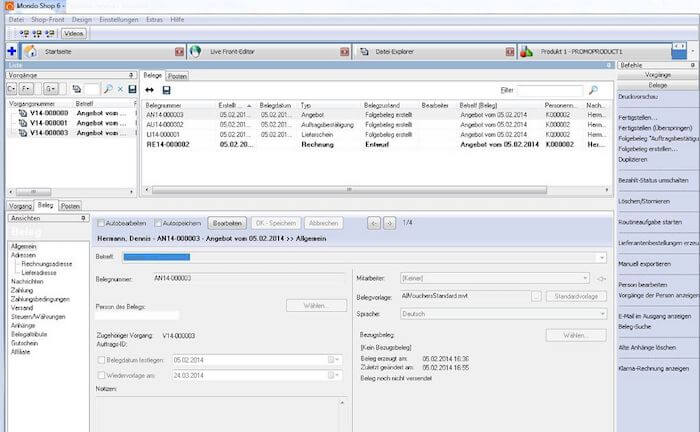Click the X clear icon in Vorgänge toolbar
Viewport: 700px width, 432px height.
click(x=120, y=89)
